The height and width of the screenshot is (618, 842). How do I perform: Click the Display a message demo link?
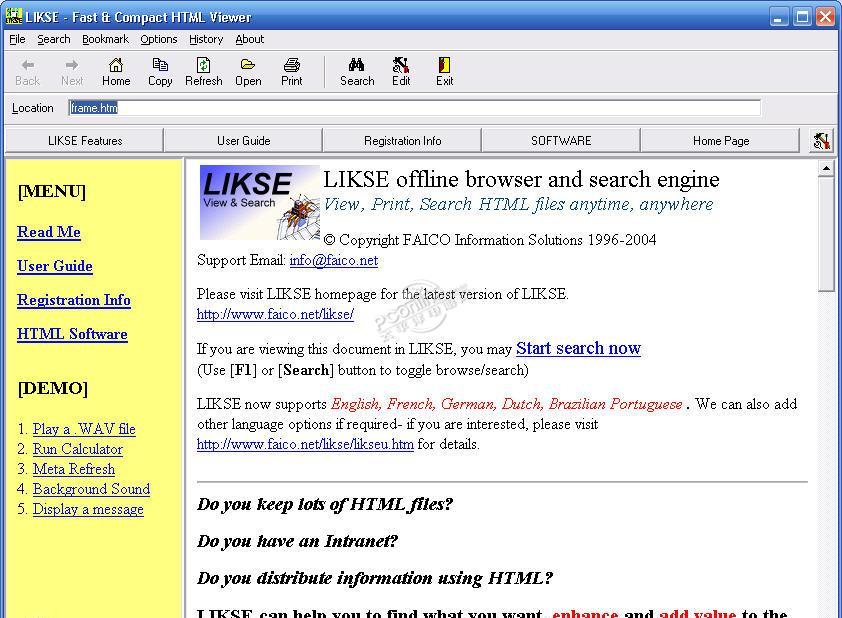(88, 509)
